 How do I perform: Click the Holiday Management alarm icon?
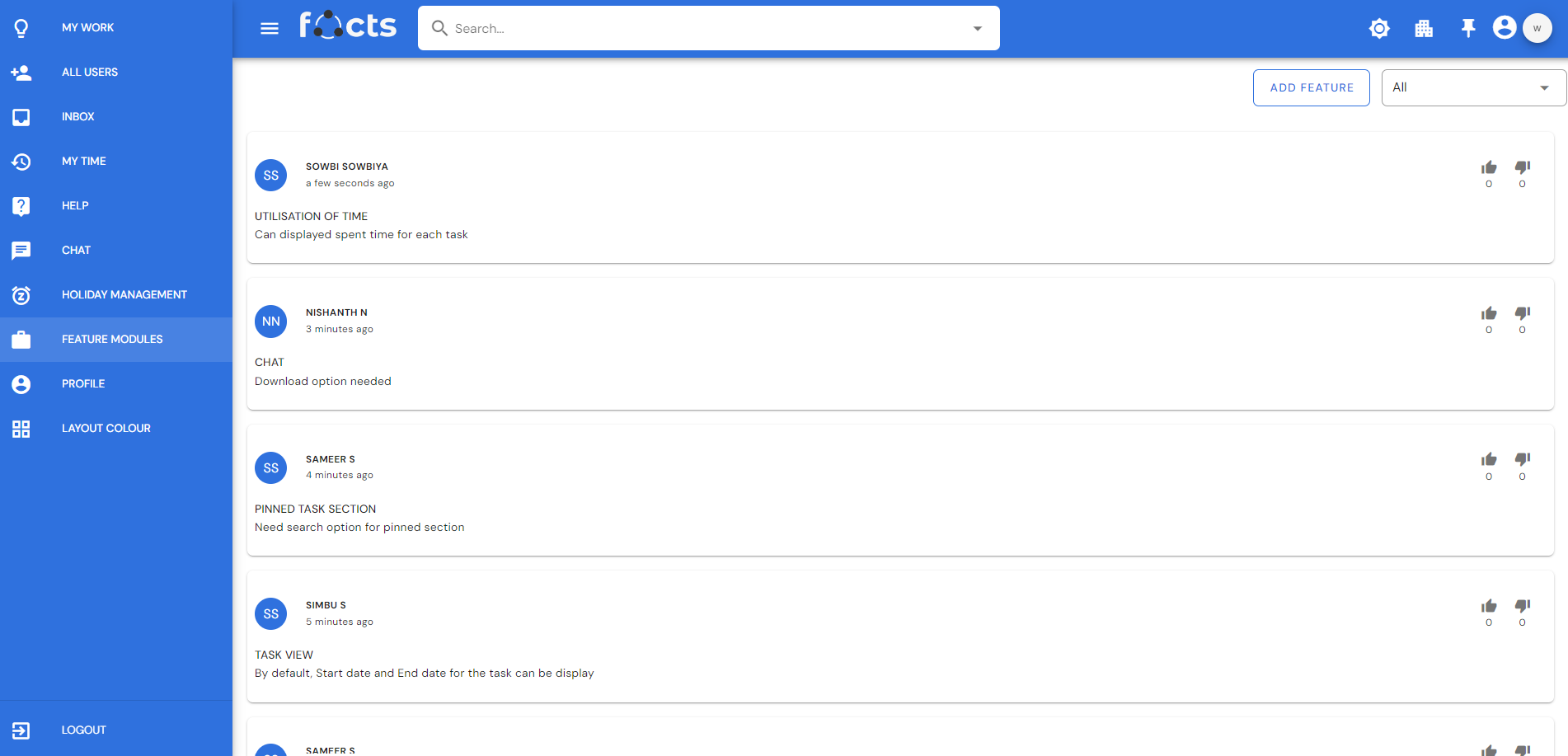coord(21,295)
